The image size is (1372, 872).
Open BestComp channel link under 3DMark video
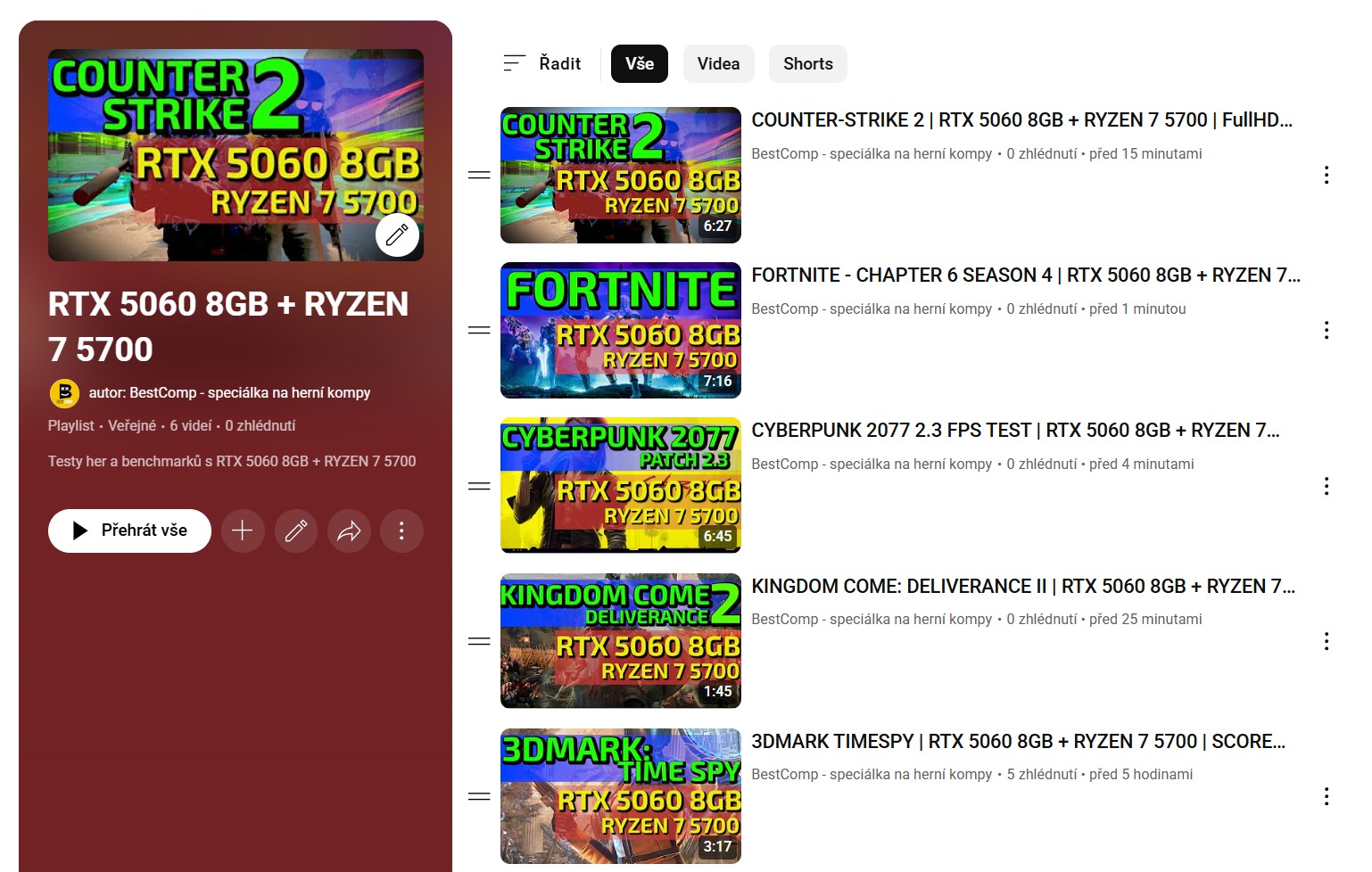(x=872, y=774)
